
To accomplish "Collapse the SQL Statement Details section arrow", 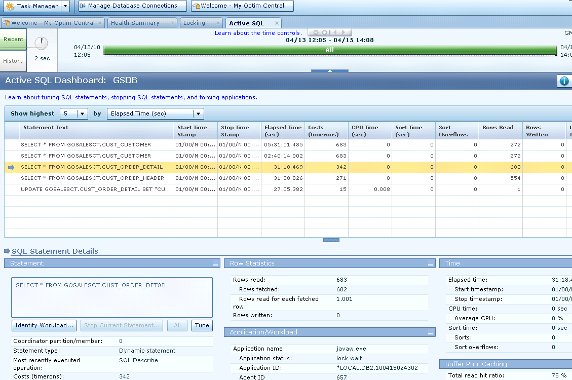I will [7, 251].
